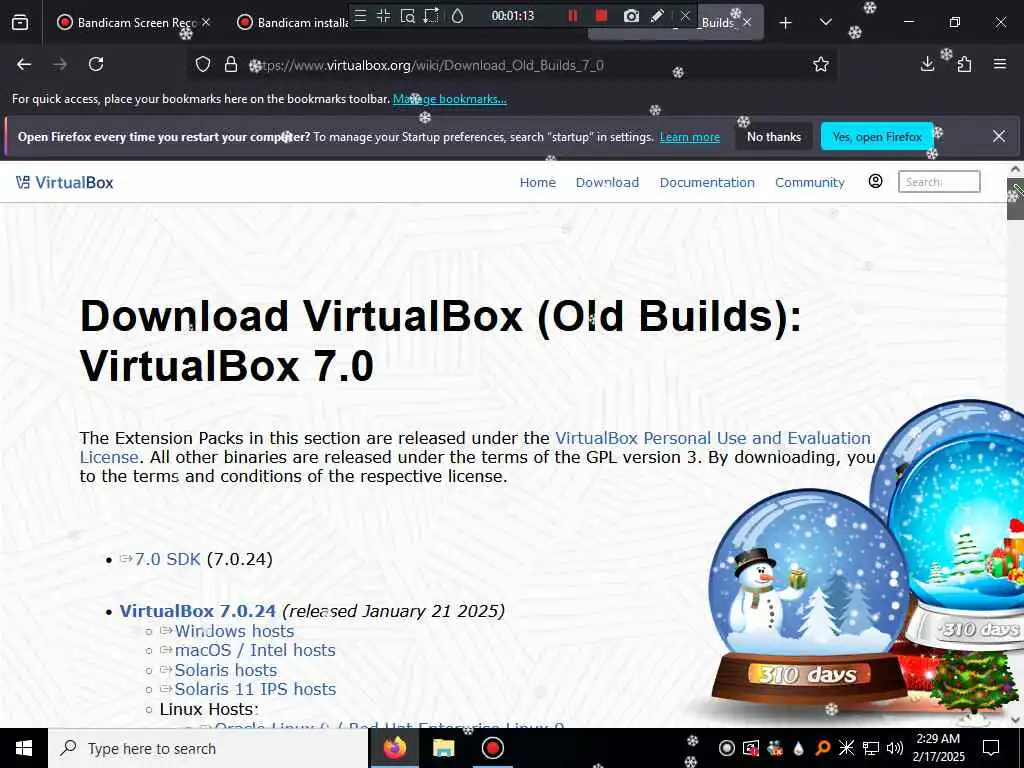Open the Documentation nav item
Image resolution: width=1024 pixels, height=768 pixels.
[x=707, y=182]
